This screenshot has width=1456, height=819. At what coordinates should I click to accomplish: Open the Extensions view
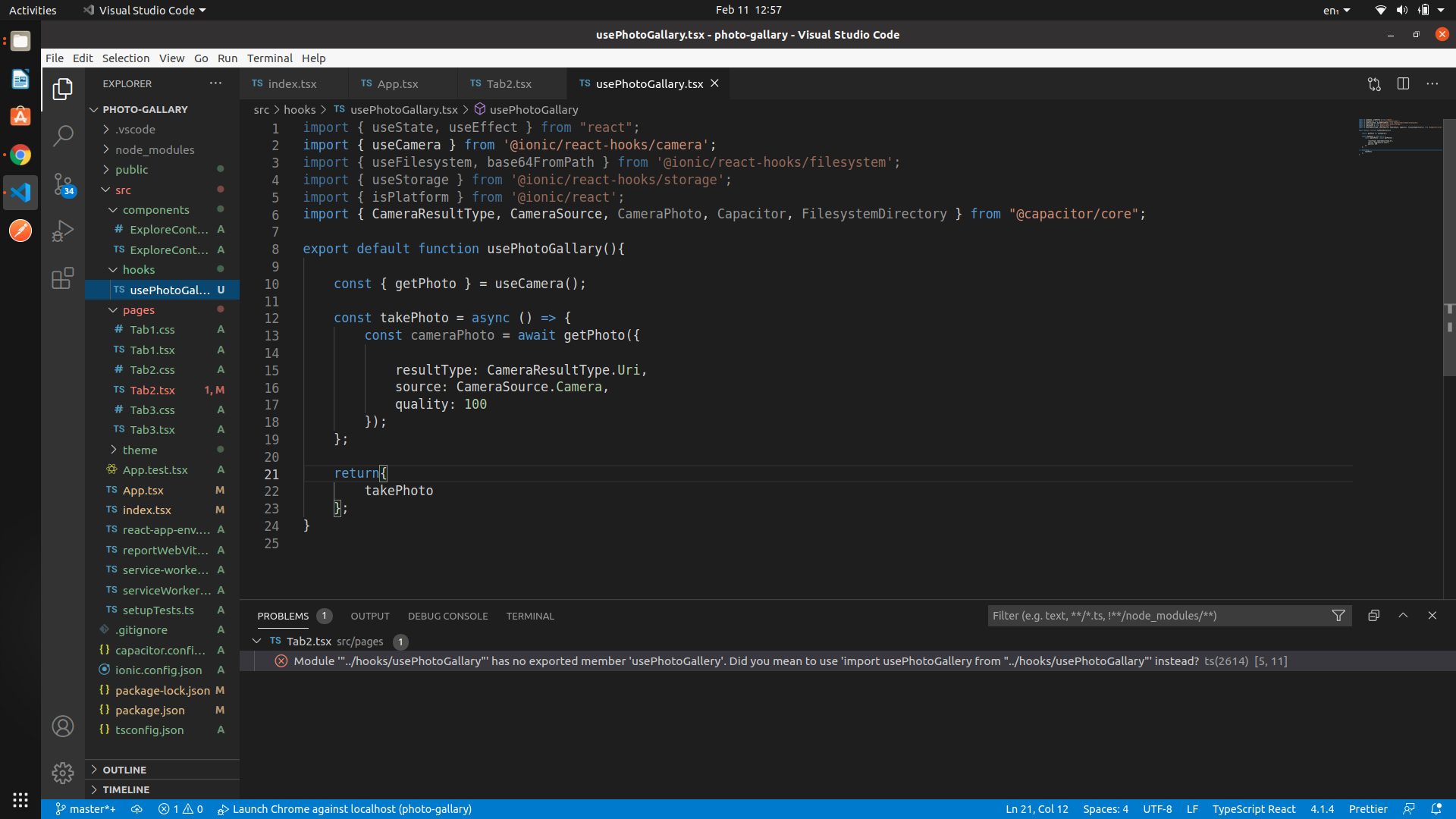click(x=63, y=278)
